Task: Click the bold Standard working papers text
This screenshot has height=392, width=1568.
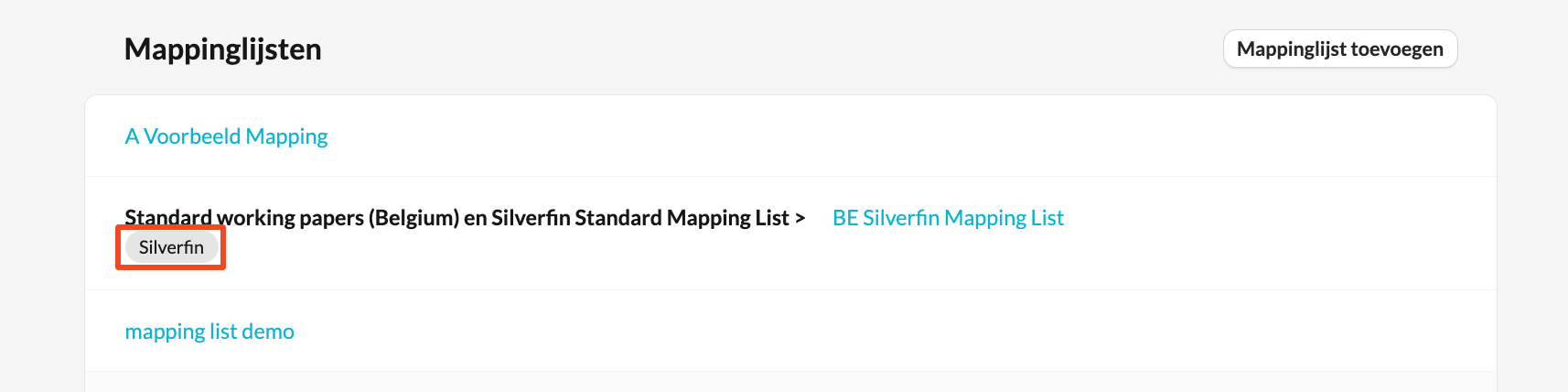Action: [x=245, y=218]
